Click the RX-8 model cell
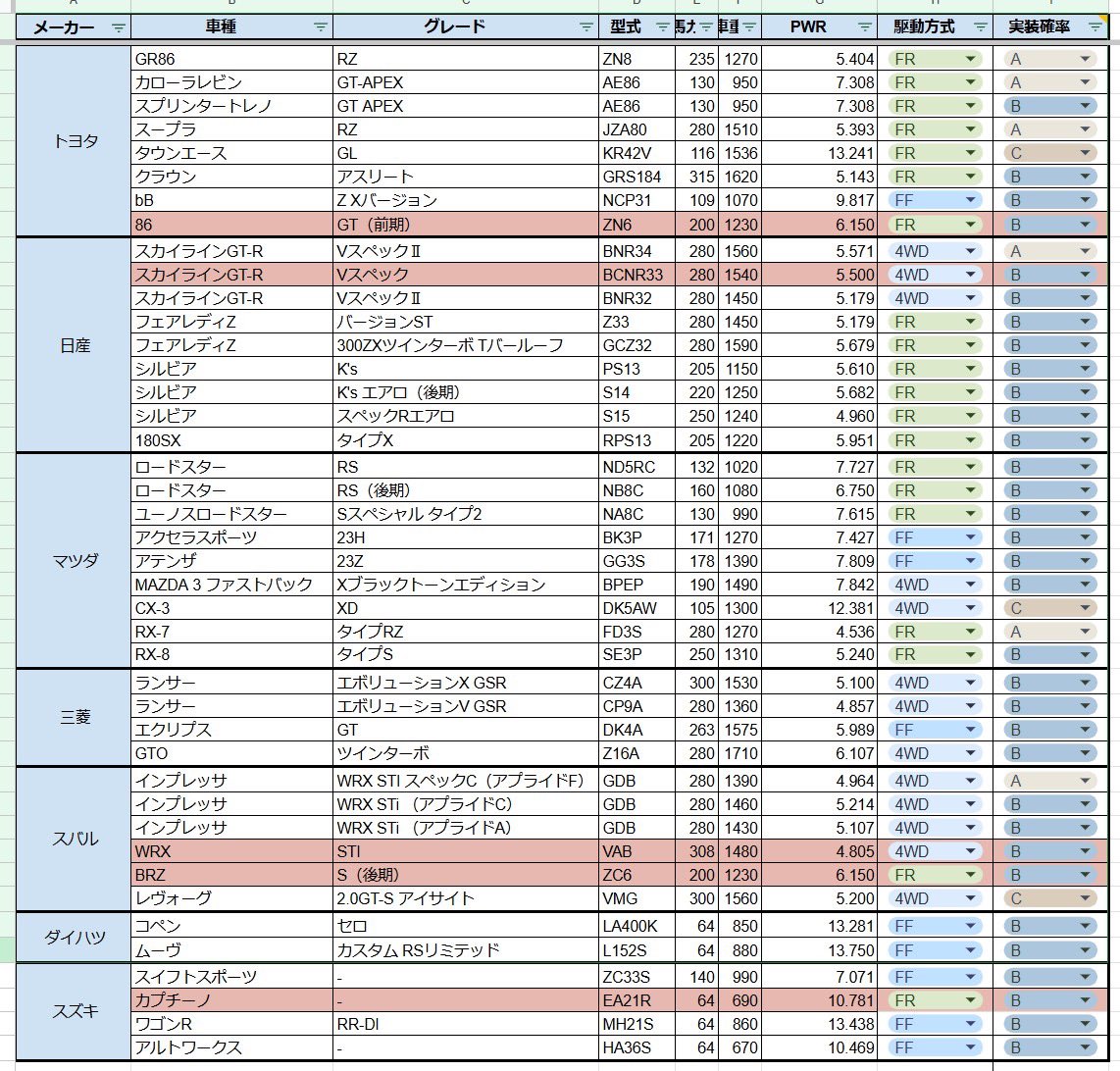The height and width of the screenshot is (1071, 1120). coord(232,654)
